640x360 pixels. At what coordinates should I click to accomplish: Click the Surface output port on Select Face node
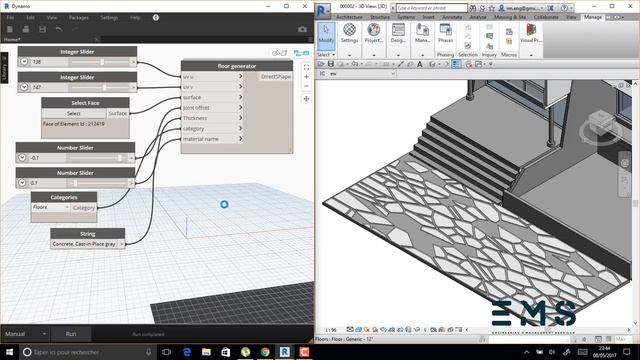(118, 113)
